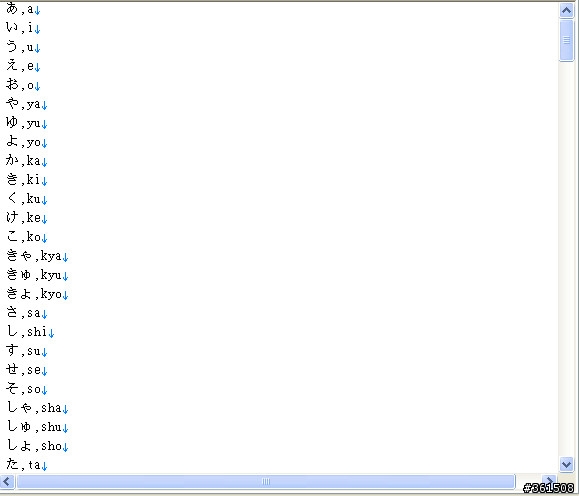579x496 pixels.
Task: Click the line 'か,ka'
Action: (x=27, y=161)
